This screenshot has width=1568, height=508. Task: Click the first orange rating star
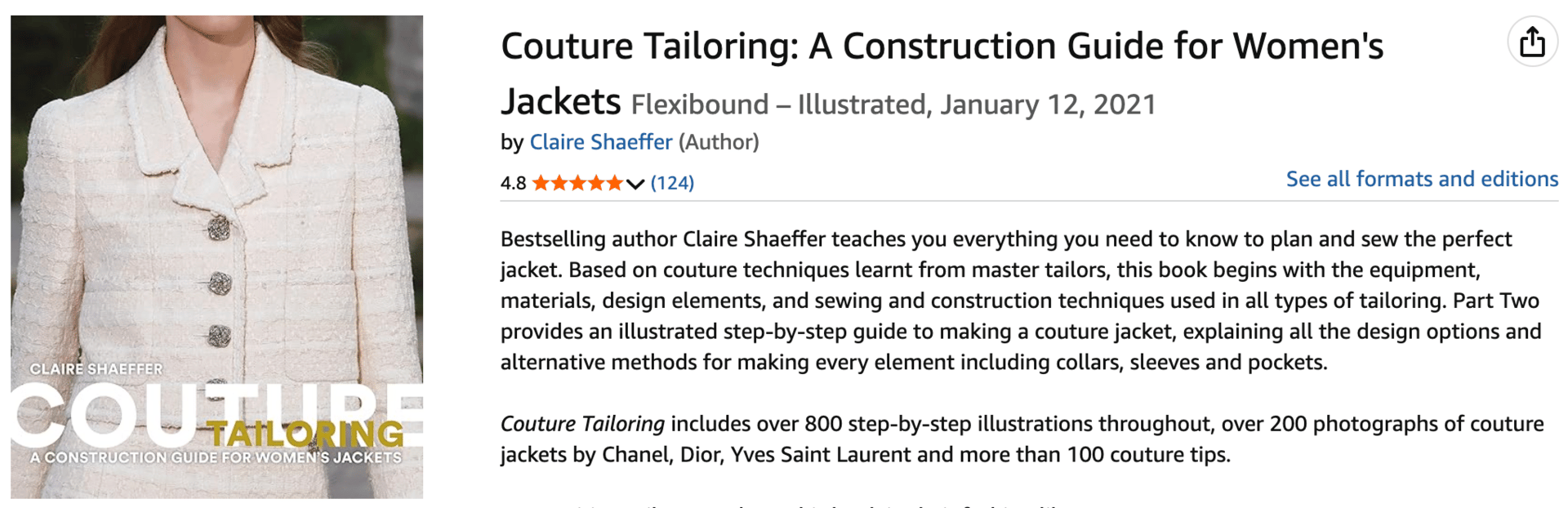tap(541, 183)
